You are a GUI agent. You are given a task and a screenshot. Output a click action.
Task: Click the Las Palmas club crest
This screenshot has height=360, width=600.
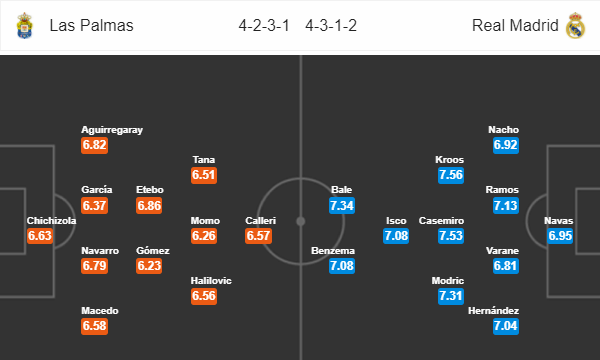tap(25, 26)
